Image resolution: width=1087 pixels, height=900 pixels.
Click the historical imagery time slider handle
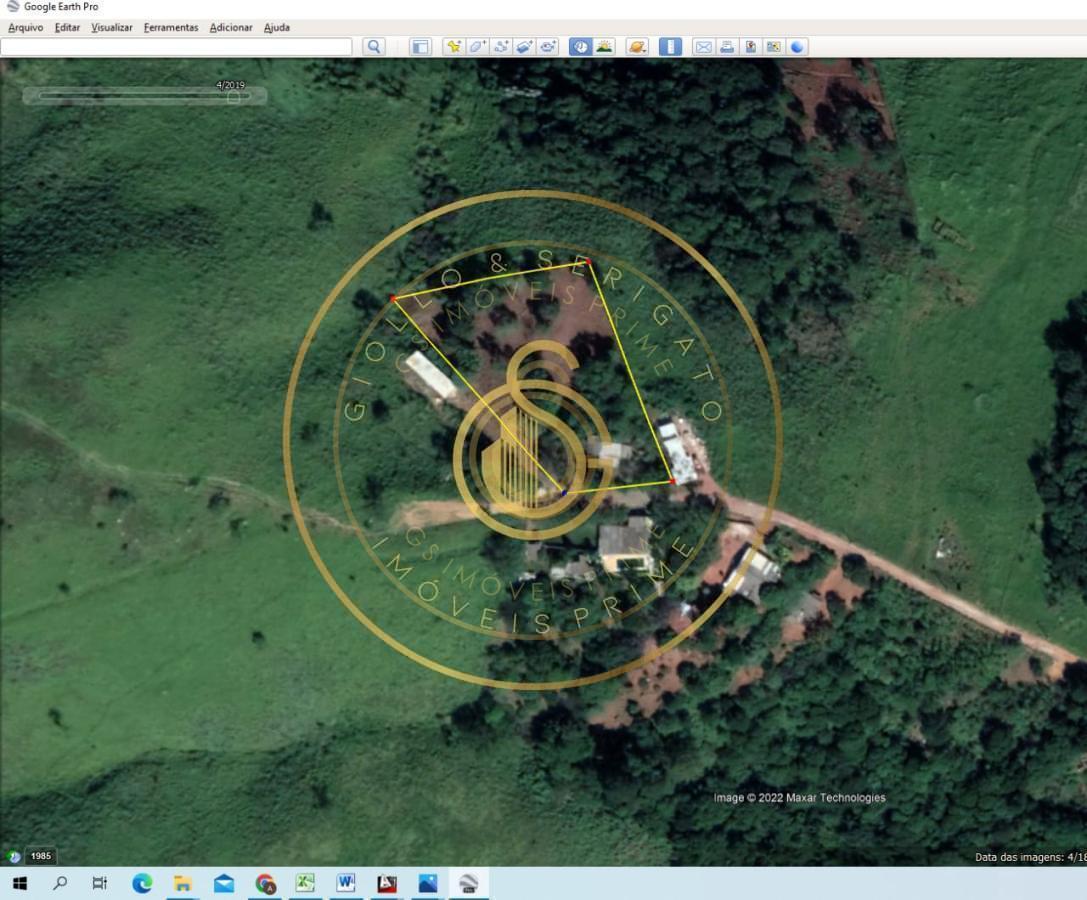(234, 97)
